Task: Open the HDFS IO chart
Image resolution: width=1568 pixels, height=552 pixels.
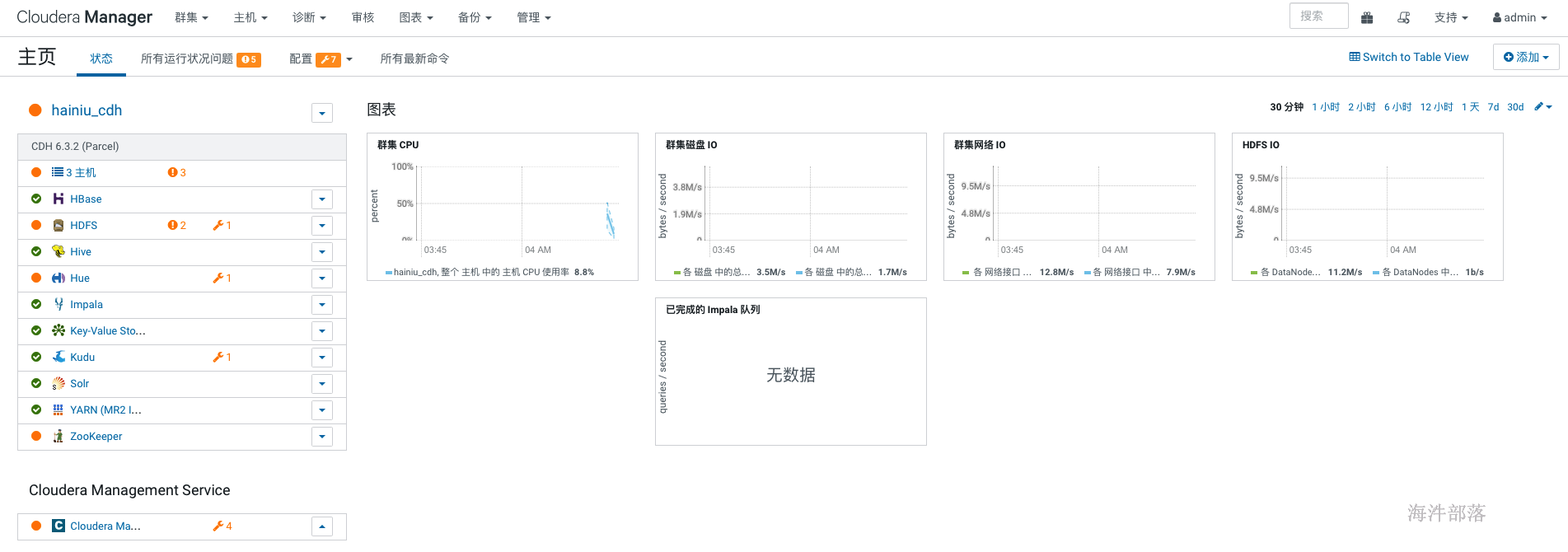Action: coord(1368,207)
